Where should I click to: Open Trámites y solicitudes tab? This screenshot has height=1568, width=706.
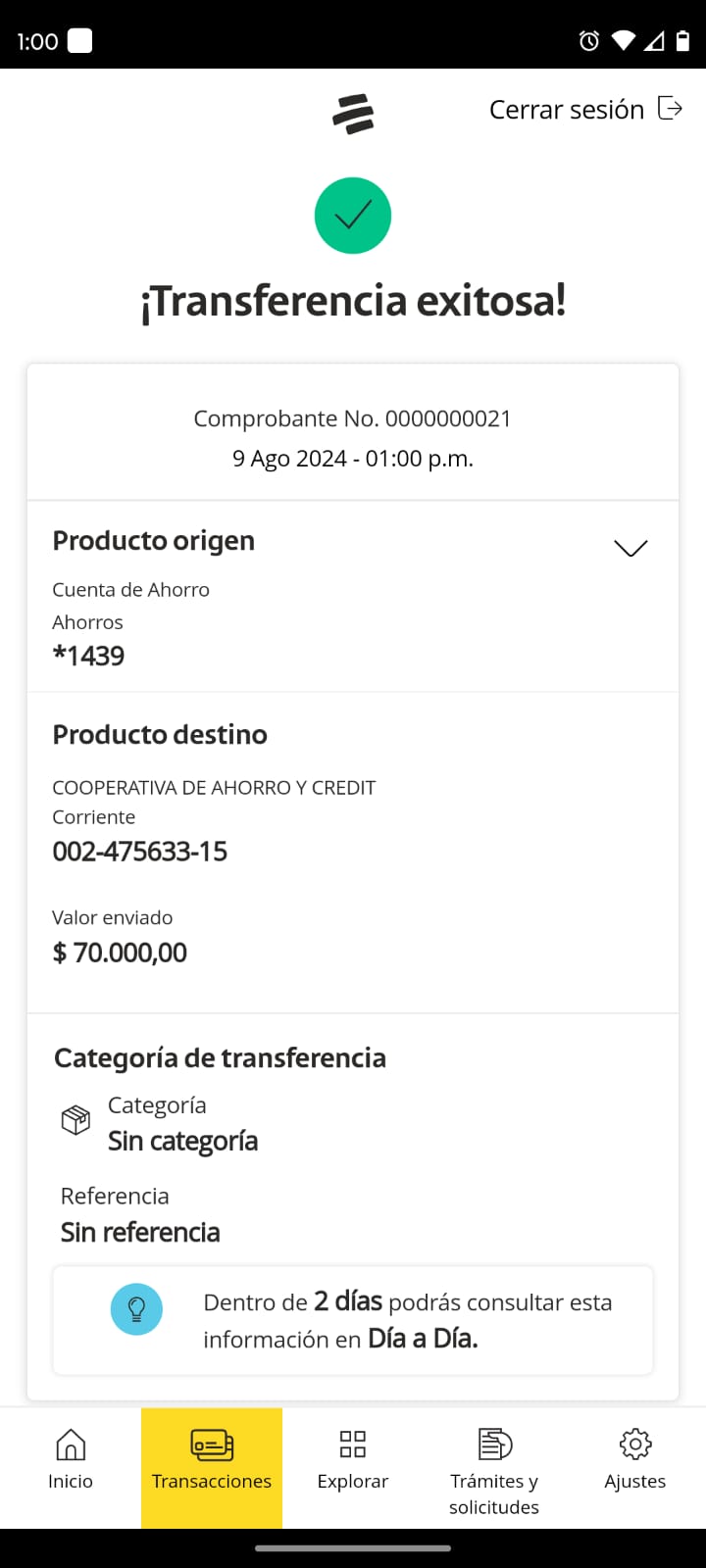tap(494, 1467)
